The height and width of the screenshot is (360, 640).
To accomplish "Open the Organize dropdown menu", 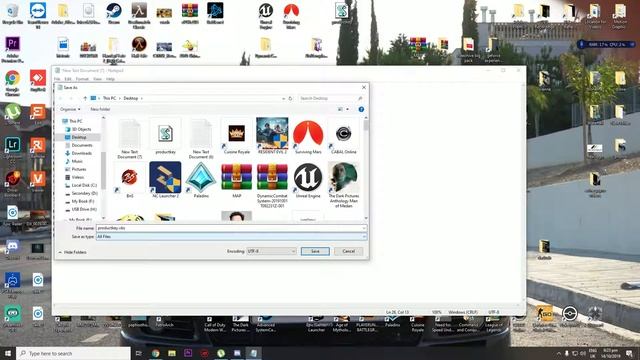I will click(x=70, y=109).
